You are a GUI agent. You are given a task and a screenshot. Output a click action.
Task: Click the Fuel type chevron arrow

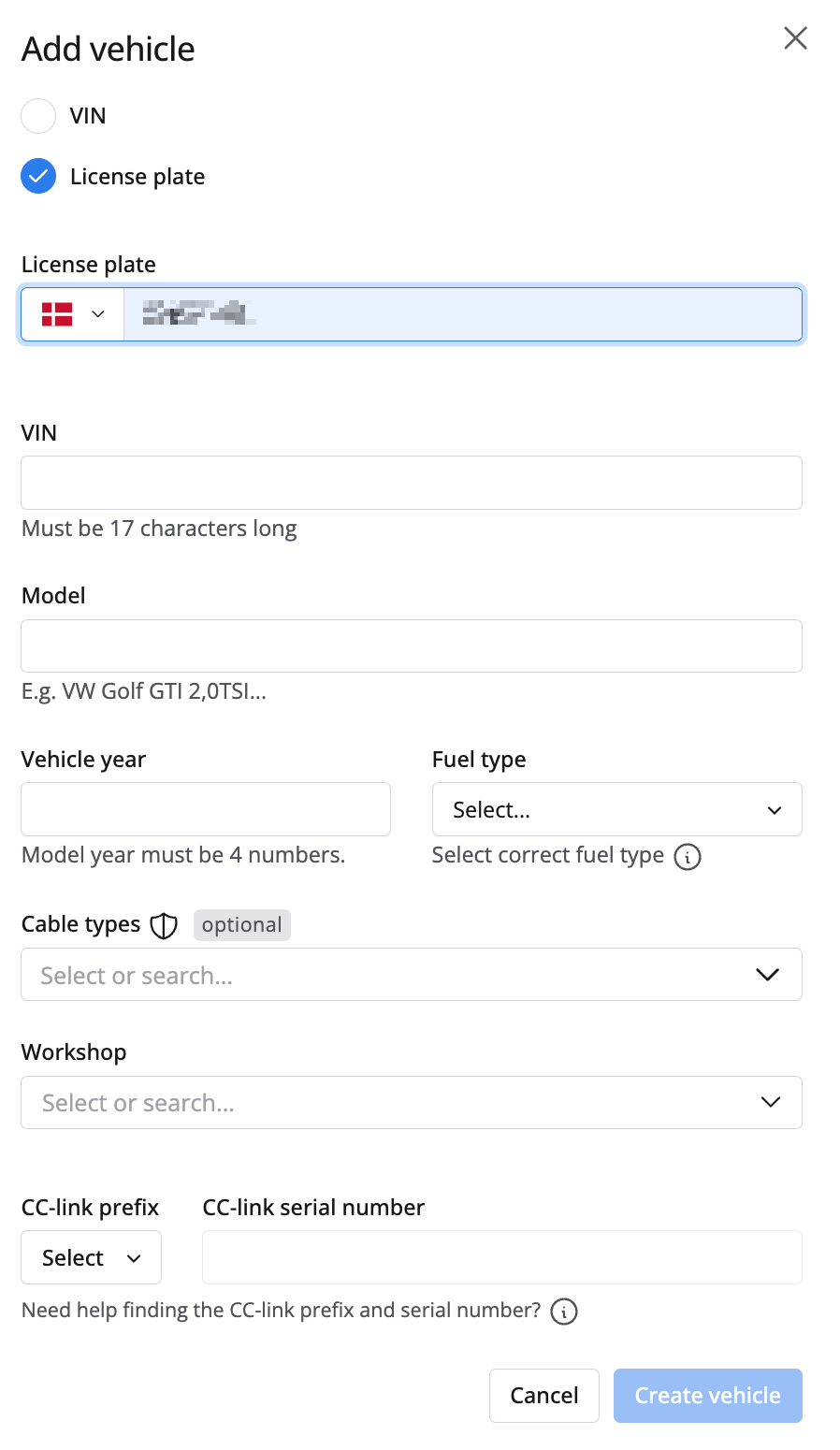[774, 810]
